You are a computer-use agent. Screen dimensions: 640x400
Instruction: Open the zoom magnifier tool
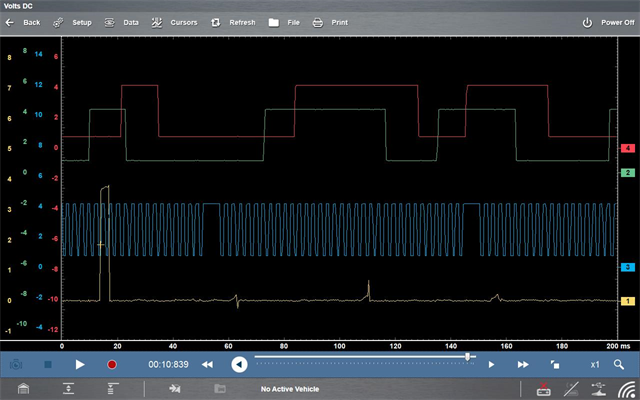619,364
